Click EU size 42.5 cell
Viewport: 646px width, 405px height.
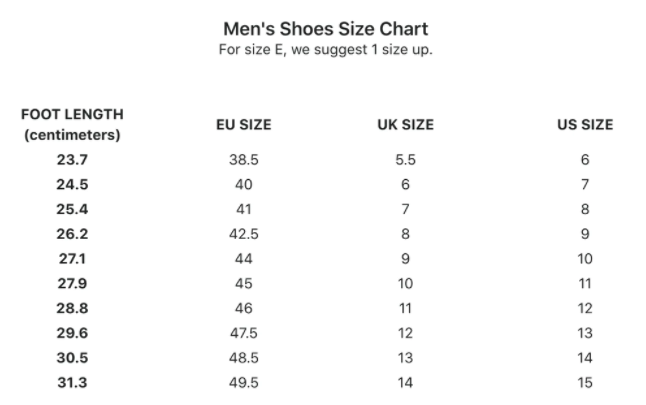pos(244,234)
